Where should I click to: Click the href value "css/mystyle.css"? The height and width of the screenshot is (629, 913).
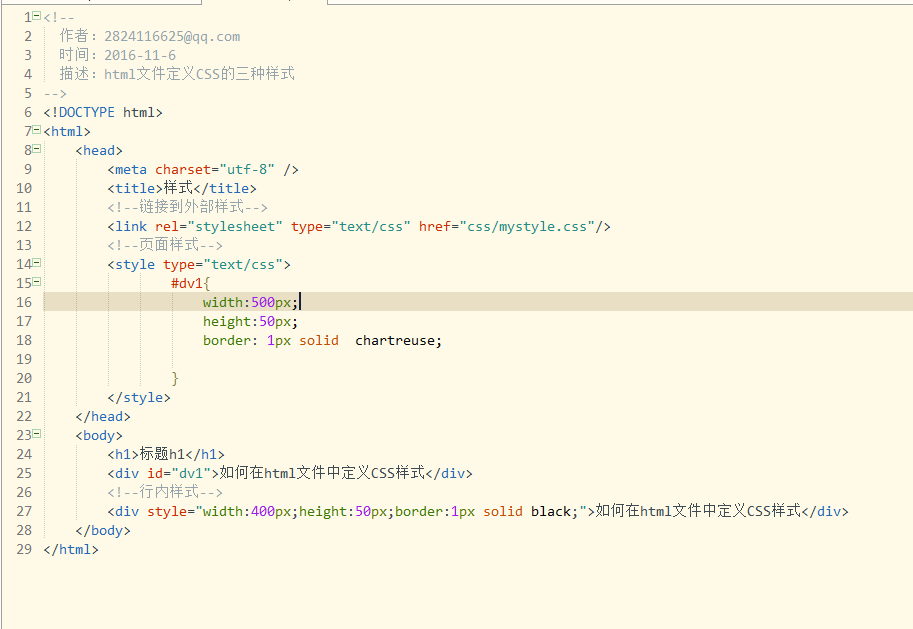tap(527, 226)
